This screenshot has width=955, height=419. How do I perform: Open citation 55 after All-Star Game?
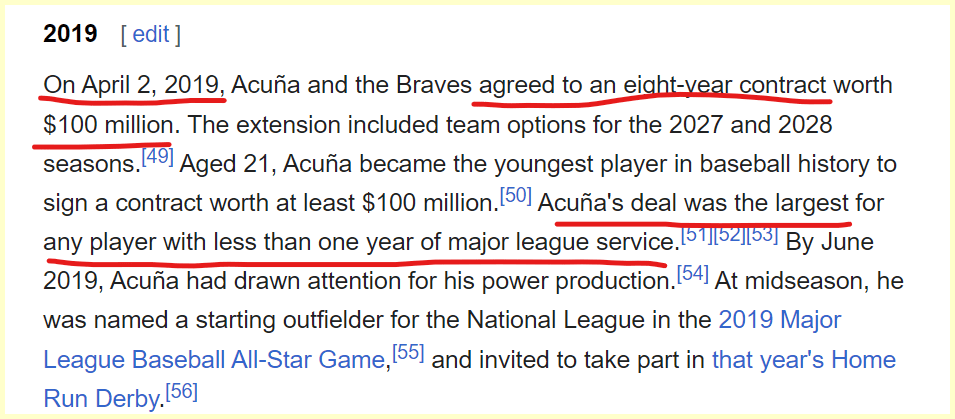point(408,352)
